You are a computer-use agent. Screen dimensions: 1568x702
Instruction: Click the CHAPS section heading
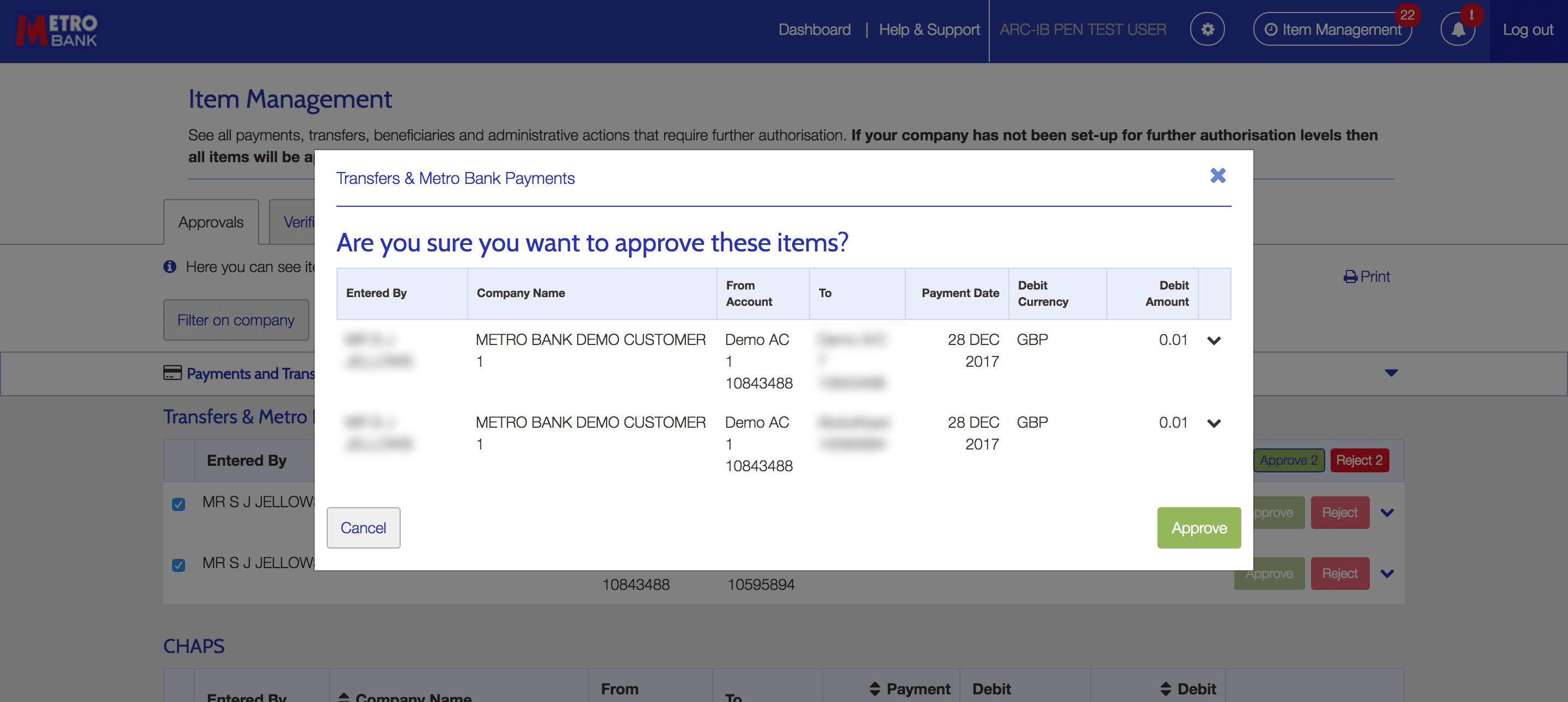(194, 646)
